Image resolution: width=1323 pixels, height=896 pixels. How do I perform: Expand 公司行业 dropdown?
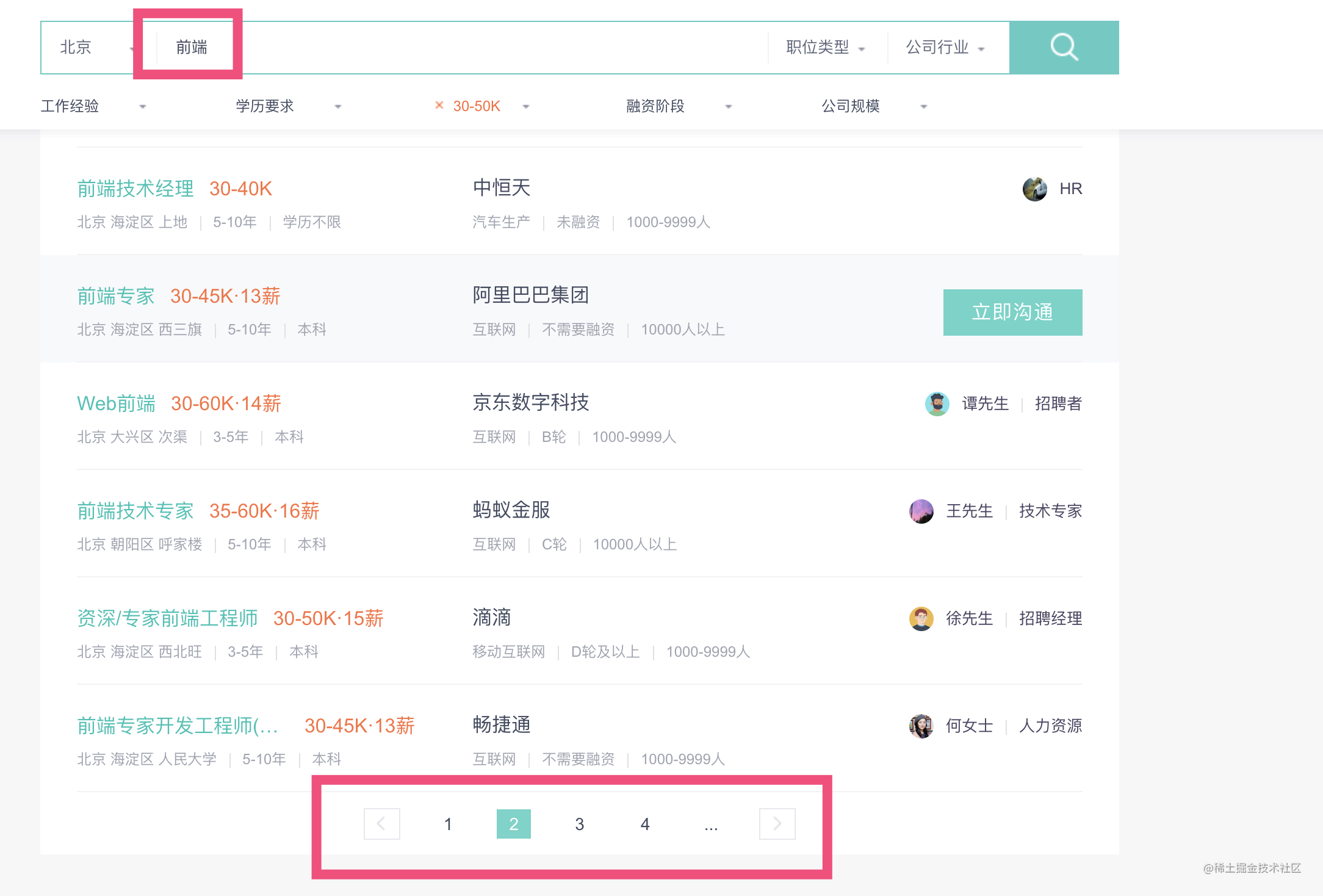tap(945, 48)
